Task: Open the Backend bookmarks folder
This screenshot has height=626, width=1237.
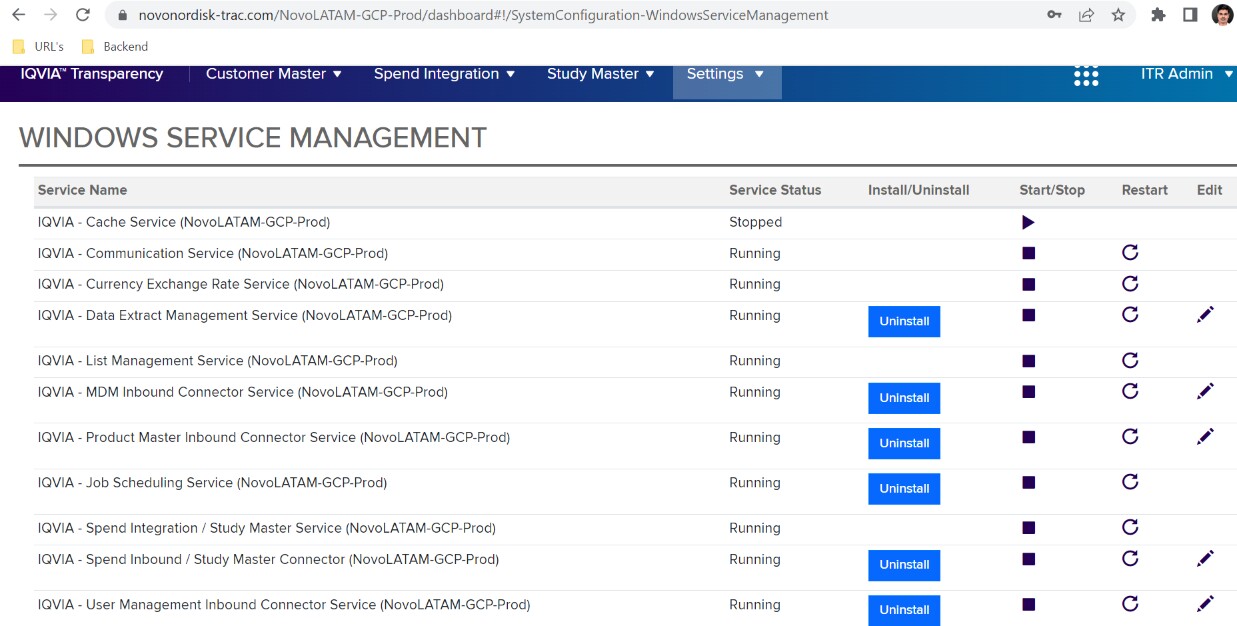Action: coord(114,46)
